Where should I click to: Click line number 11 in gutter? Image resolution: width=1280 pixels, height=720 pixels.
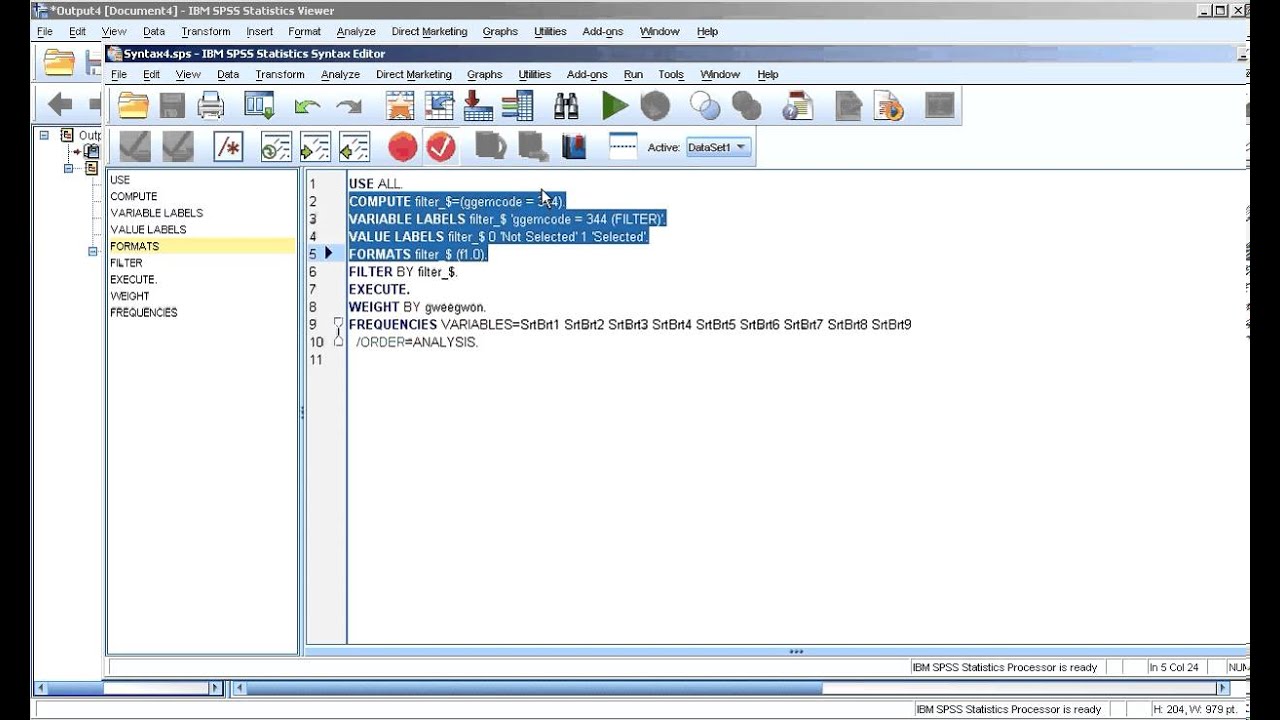[316, 360]
